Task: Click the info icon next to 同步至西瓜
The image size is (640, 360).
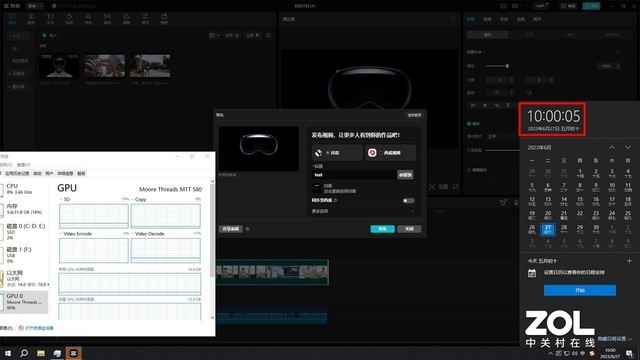Action: (x=336, y=200)
